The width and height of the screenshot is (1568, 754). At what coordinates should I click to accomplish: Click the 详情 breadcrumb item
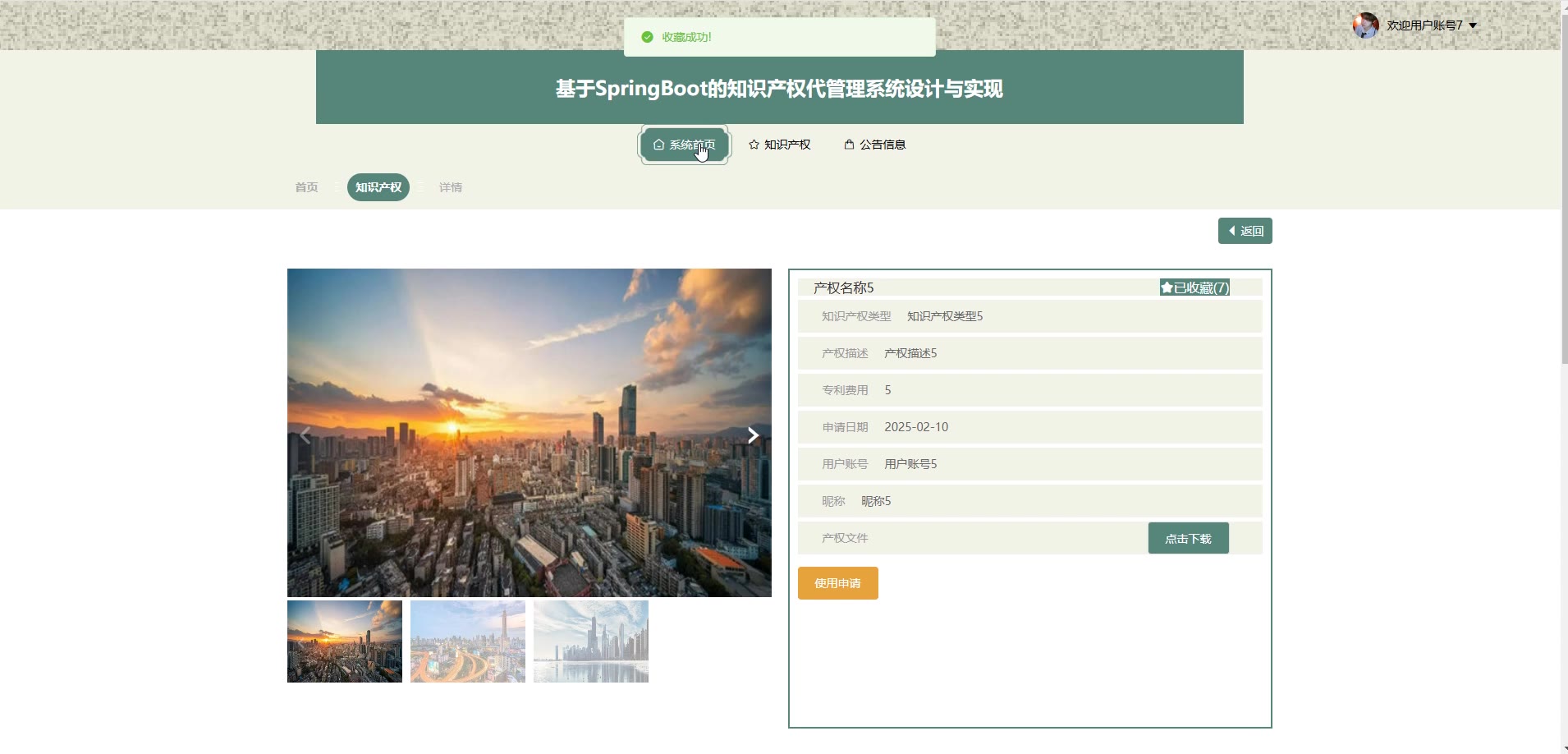(x=451, y=187)
